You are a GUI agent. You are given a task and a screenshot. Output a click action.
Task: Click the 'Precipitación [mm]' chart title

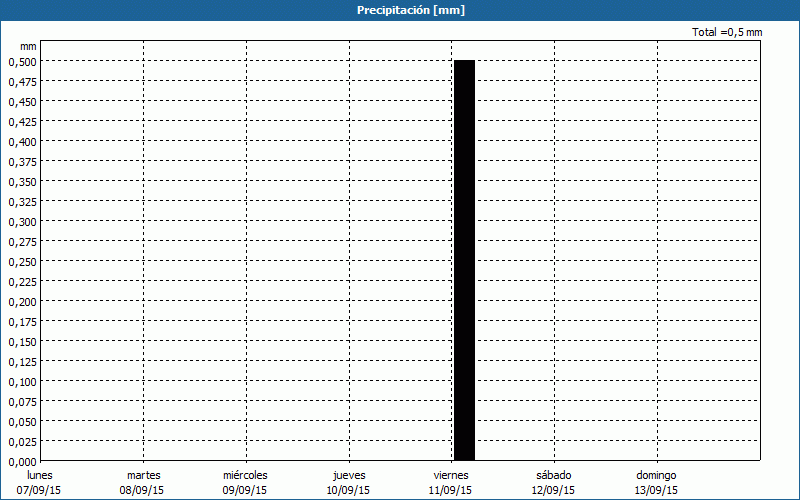[x=411, y=10]
